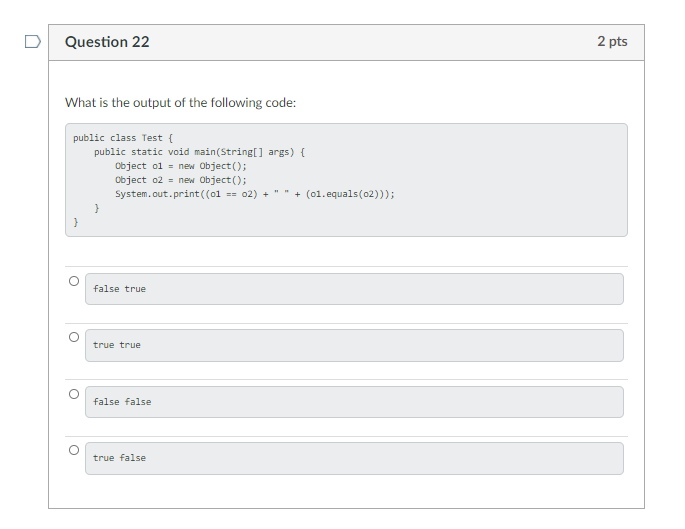The height and width of the screenshot is (529, 685).
Task: Flag Question 22 using the flag icon
Action: click(33, 42)
